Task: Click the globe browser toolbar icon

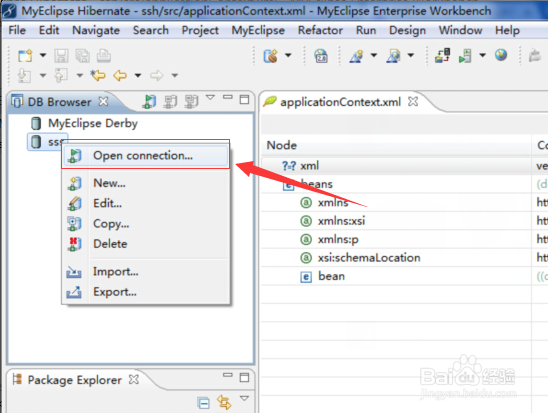Action: tap(501, 55)
